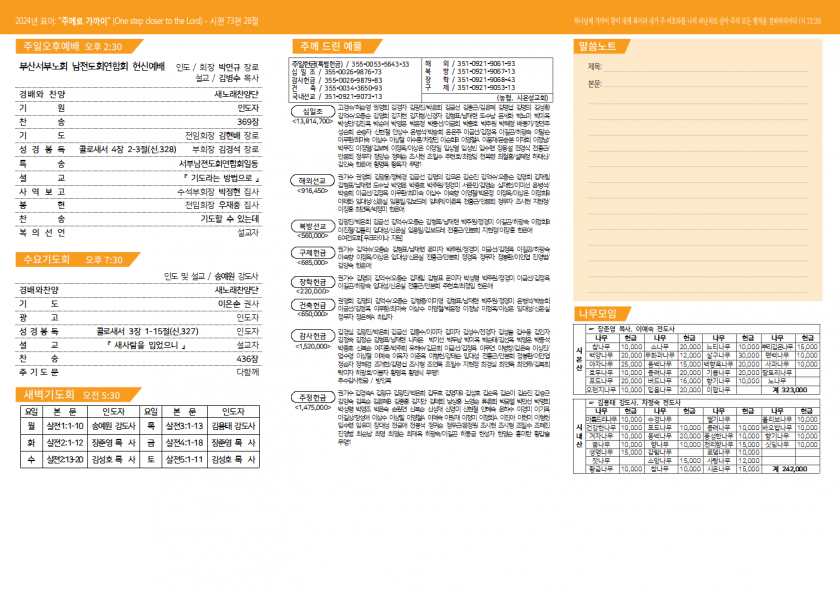
Task: Select '김용태 강도사' in Thursday row
Action: click(233, 426)
